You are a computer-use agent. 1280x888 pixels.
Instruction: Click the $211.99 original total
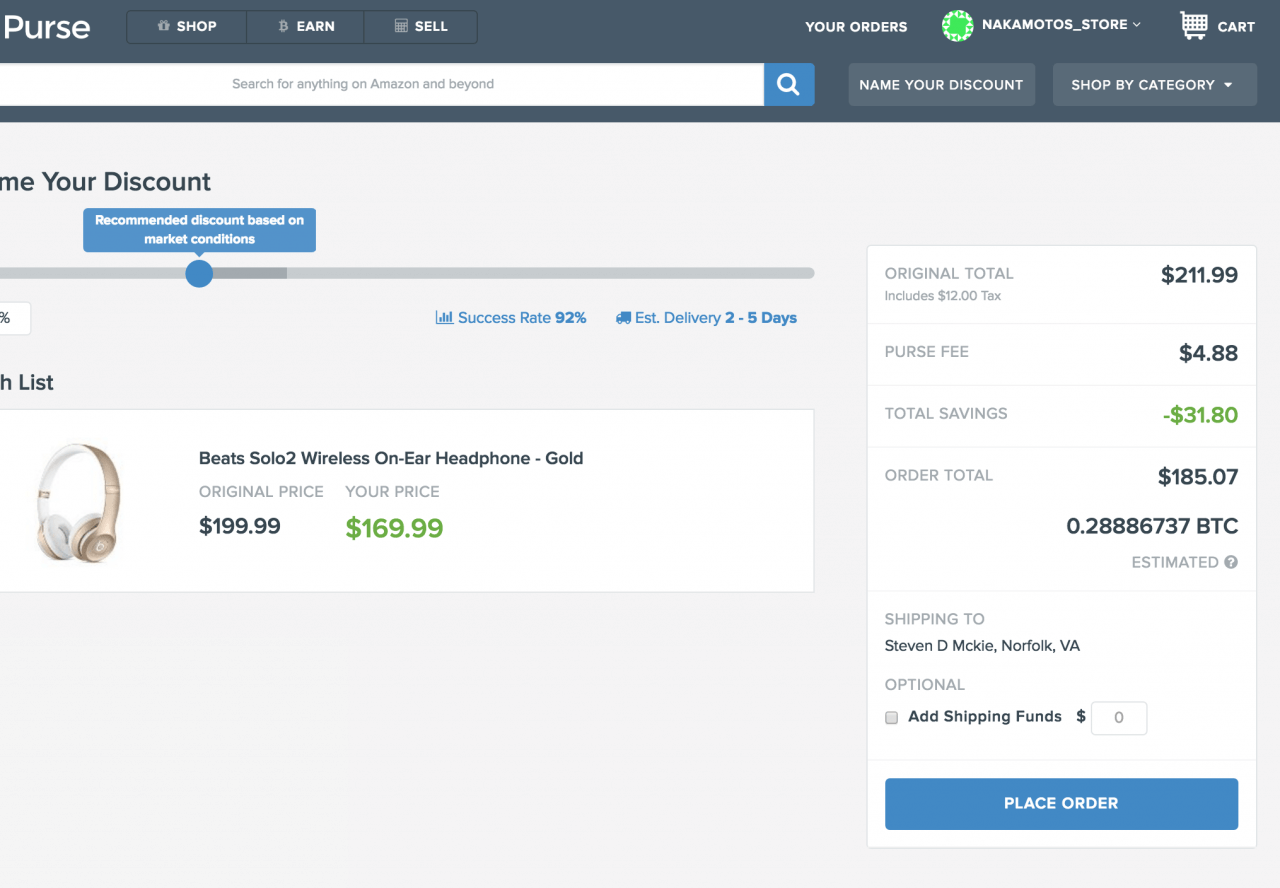pos(1199,275)
